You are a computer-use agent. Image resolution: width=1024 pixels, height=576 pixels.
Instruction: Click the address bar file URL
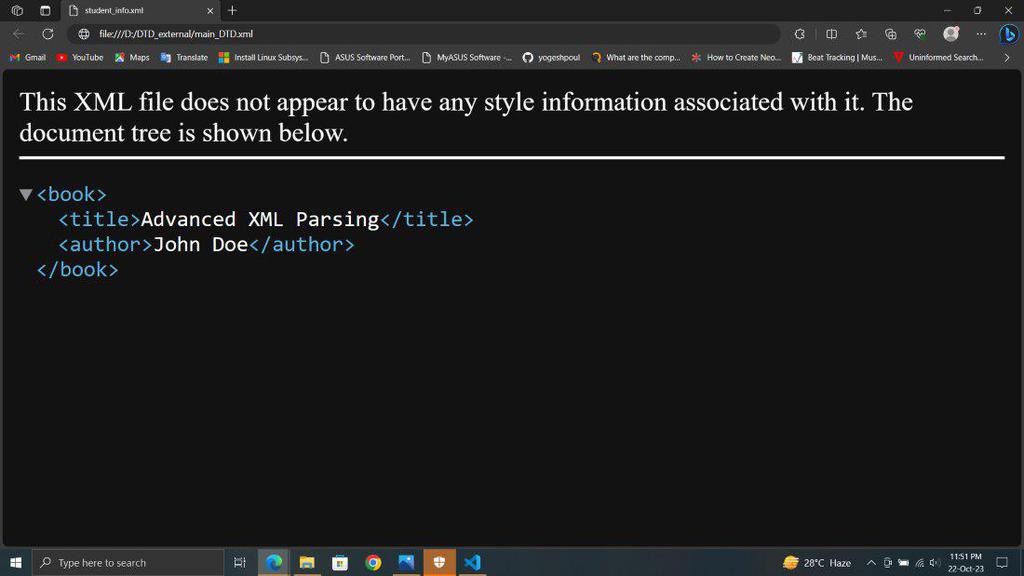click(x=176, y=34)
